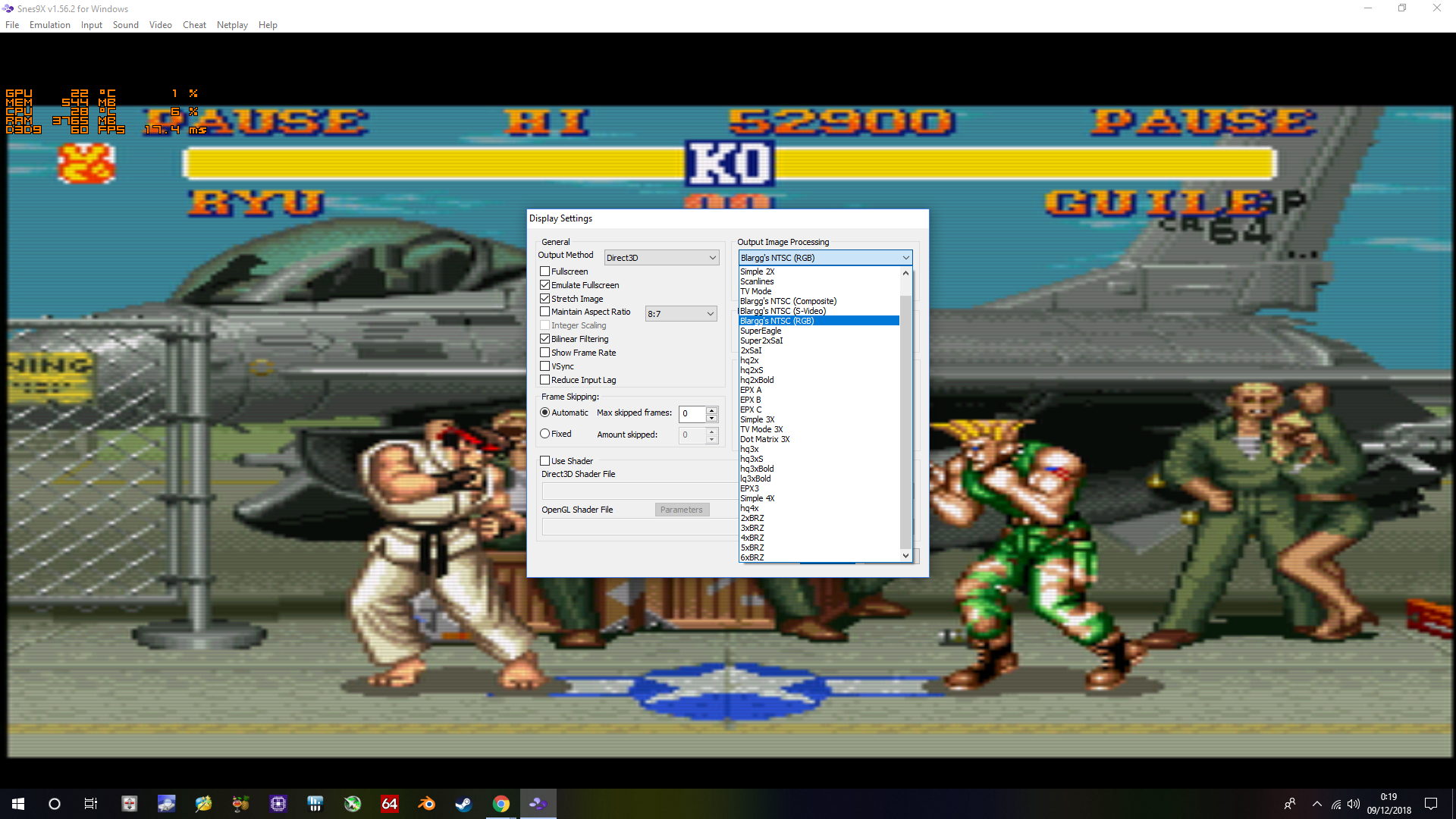Image resolution: width=1456 pixels, height=819 pixels.
Task: Click the filter list scroll-down arrow
Action: (905, 556)
